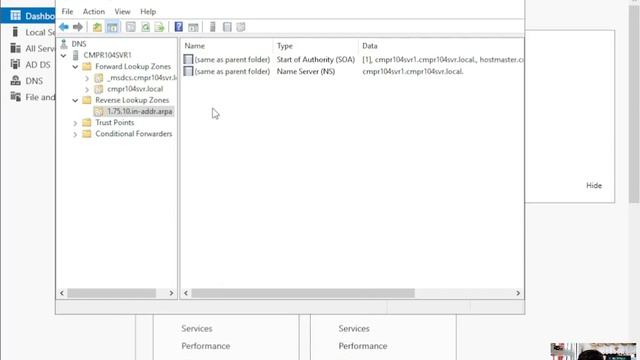Viewport: 640px width, 360px height.
Task: Select the 1.75.10.in-addr.arpa zone
Action: (x=140, y=111)
